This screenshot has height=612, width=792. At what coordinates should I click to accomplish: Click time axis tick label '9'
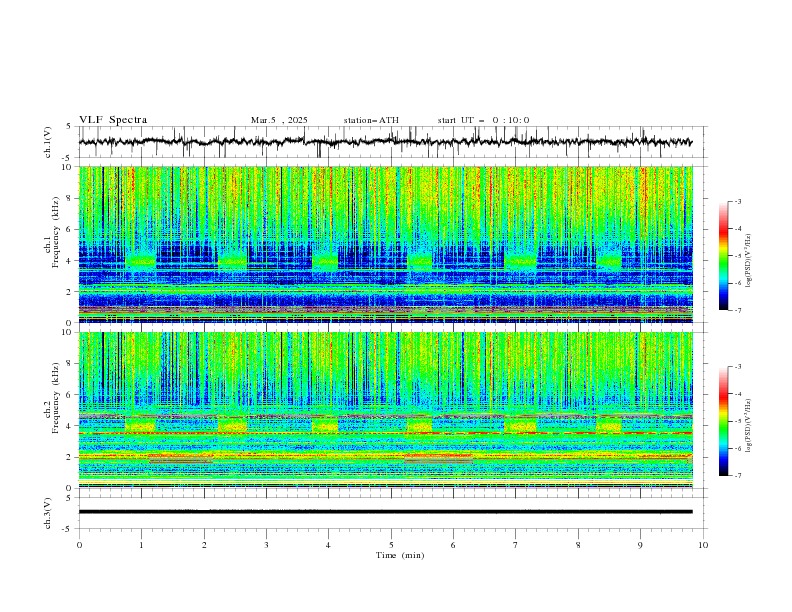[x=640, y=545]
